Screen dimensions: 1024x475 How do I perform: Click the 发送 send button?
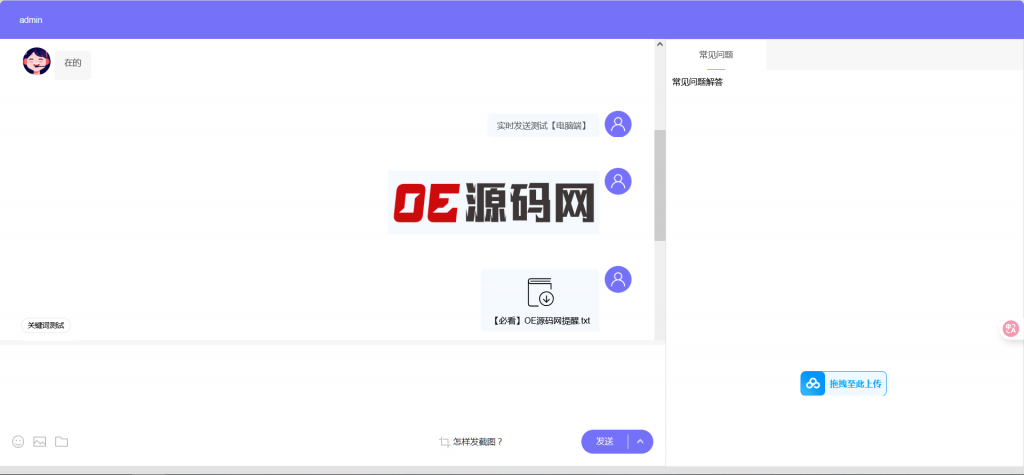pyautogui.click(x=605, y=442)
